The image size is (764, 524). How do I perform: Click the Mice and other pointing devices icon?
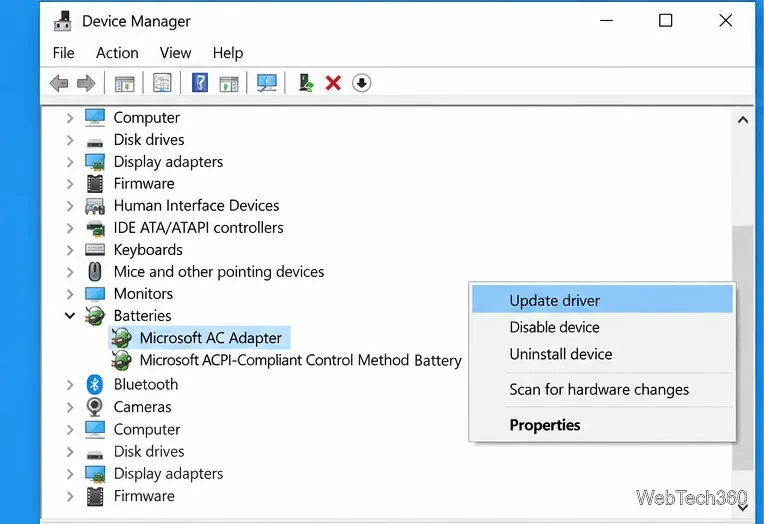(95, 272)
